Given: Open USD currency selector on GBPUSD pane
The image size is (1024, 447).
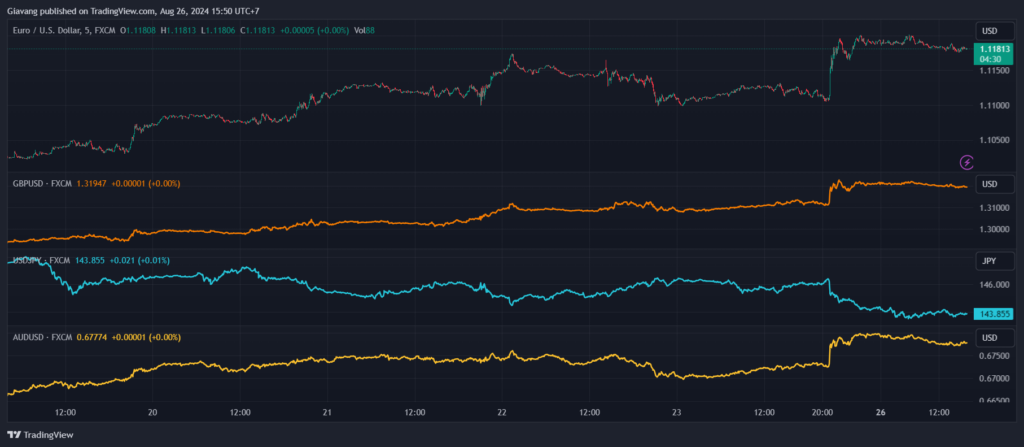Looking at the screenshot, I should 990,184.
